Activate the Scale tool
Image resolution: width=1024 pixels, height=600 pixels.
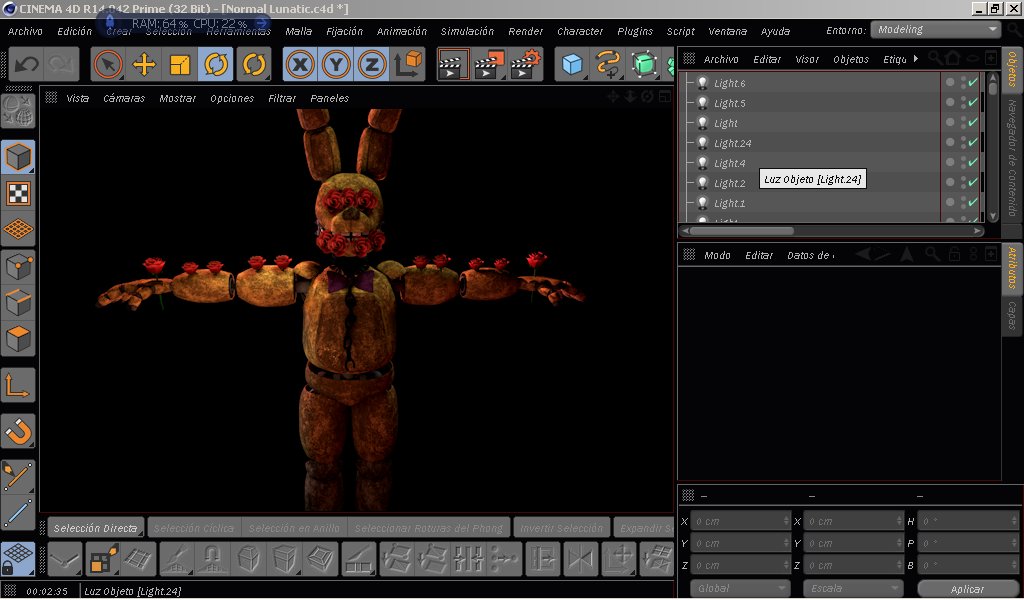pyautogui.click(x=180, y=65)
